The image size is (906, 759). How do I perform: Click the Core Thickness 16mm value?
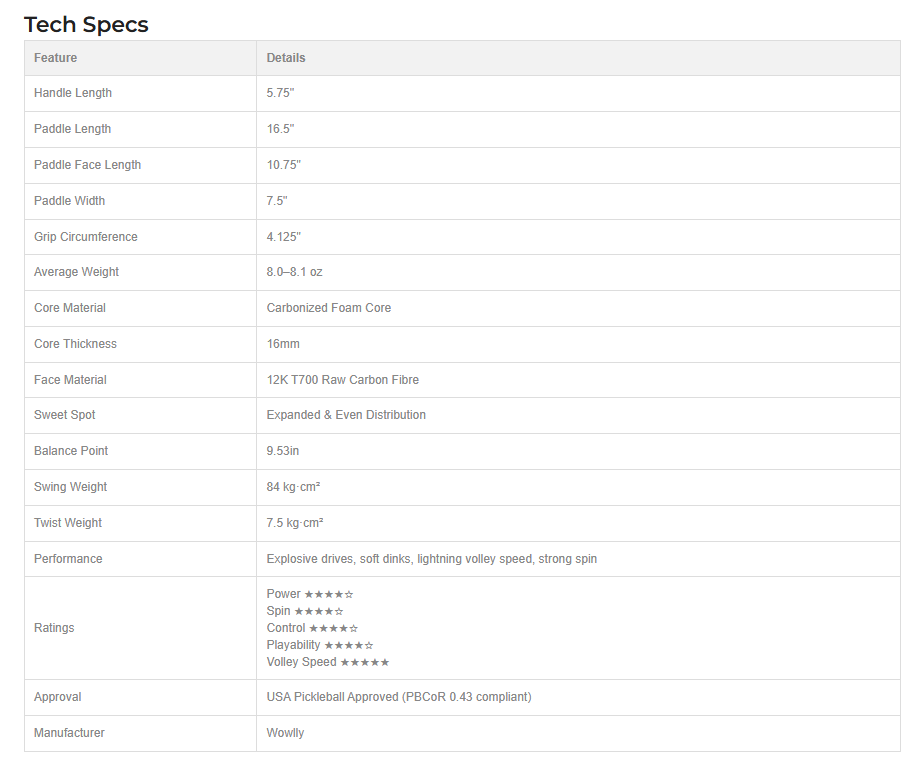[283, 344]
